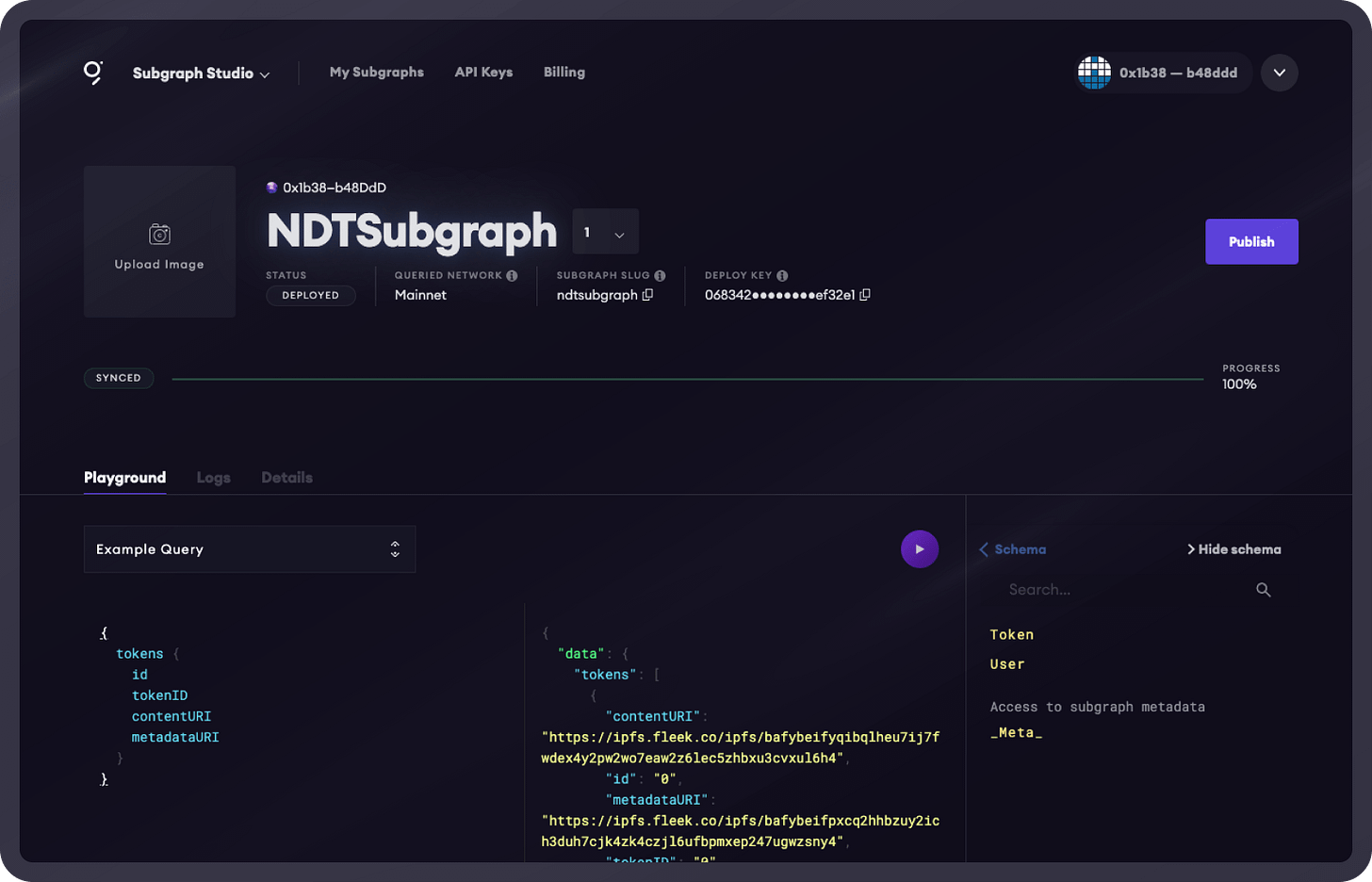Click the 0x1b38–b48DdD owner address text
1372x882 pixels.
pyautogui.click(x=335, y=188)
